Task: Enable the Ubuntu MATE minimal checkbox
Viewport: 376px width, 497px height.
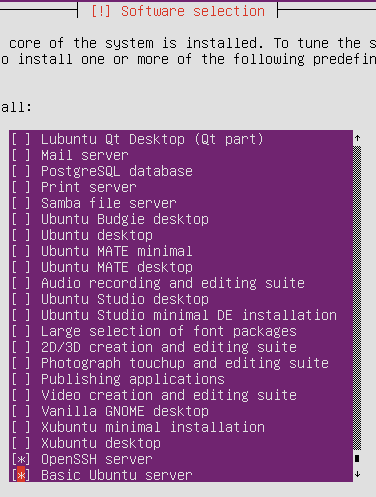Action: 21,251
